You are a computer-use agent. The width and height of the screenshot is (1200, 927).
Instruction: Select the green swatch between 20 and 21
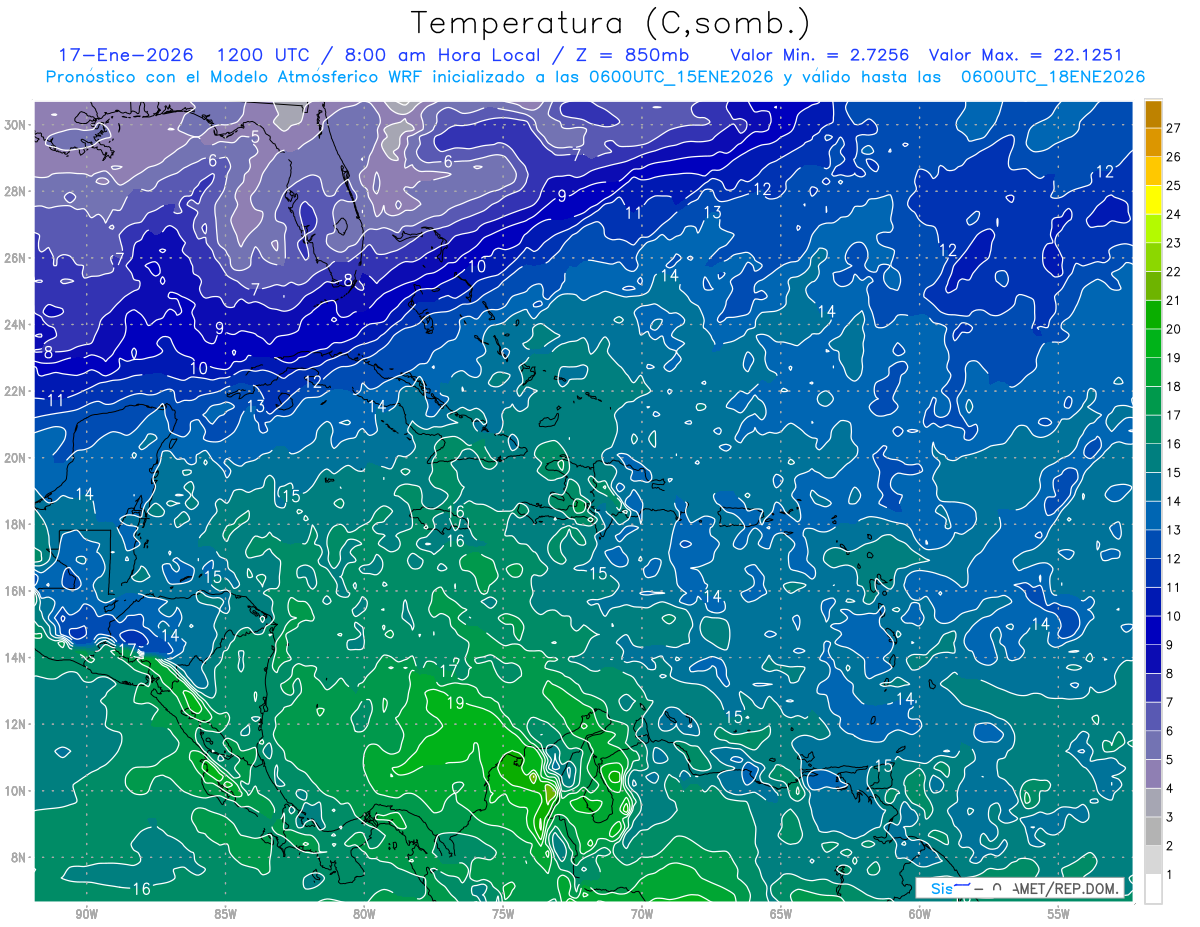[1153, 315]
